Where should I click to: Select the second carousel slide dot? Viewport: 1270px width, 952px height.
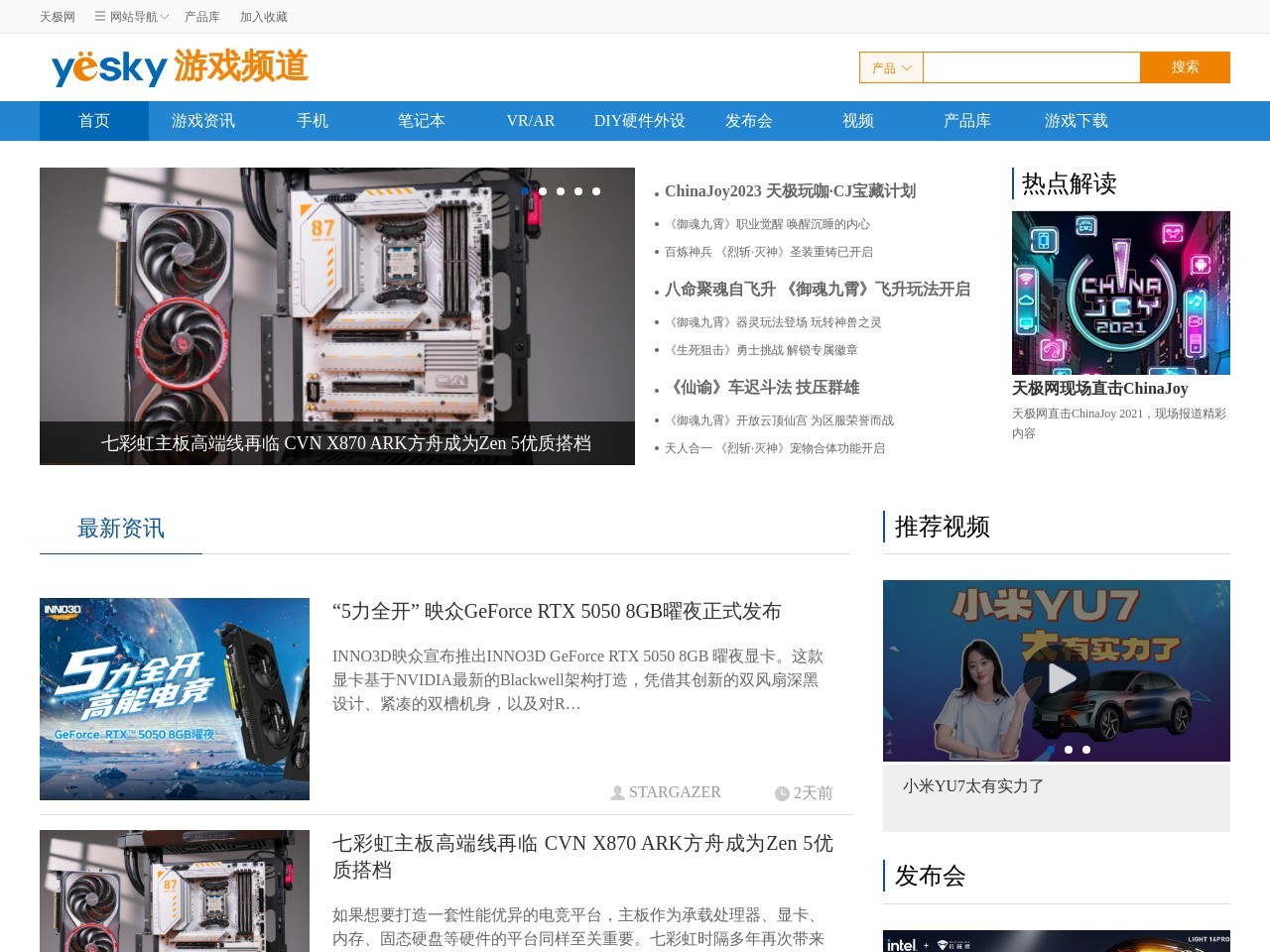pos(543,191)
